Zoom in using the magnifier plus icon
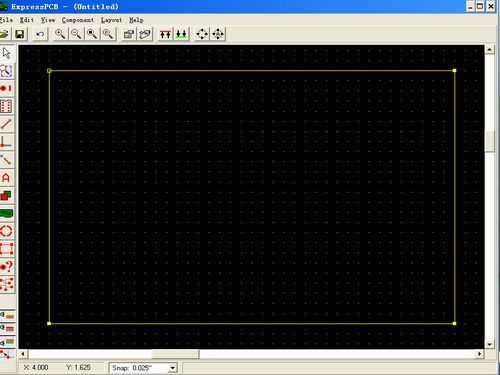The height and width of the screenshot is (375, 500). [x=60, y=34]
